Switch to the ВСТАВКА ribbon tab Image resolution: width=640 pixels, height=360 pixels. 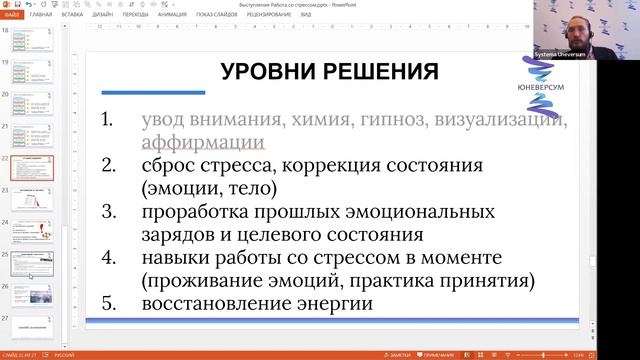click(x=72, y=15)
